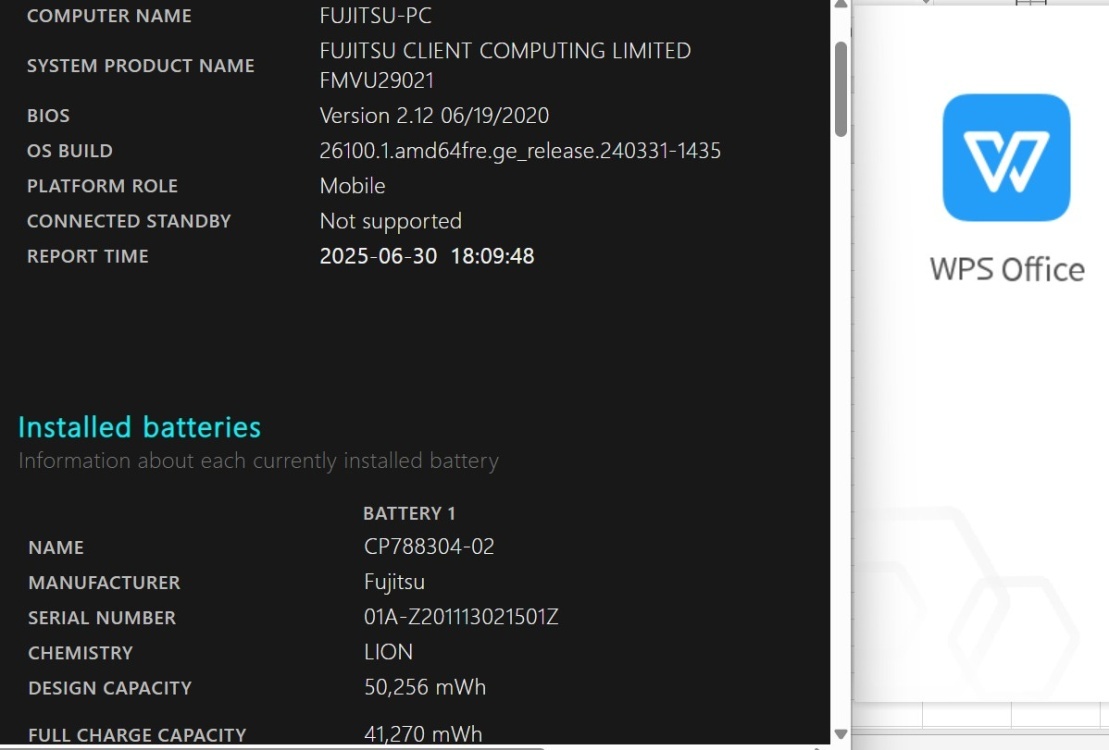Click the SYSTEM PRODUCT NAME label
1109x750 pixels.
[141, 66]
